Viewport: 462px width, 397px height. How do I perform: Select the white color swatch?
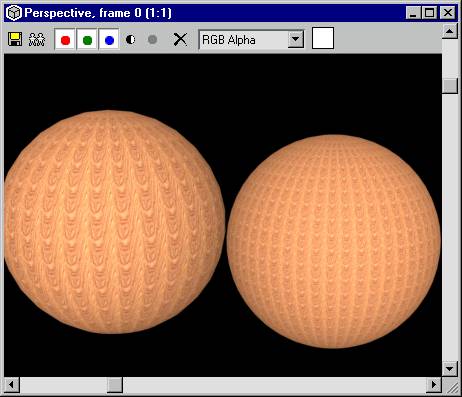click(323, 38)
